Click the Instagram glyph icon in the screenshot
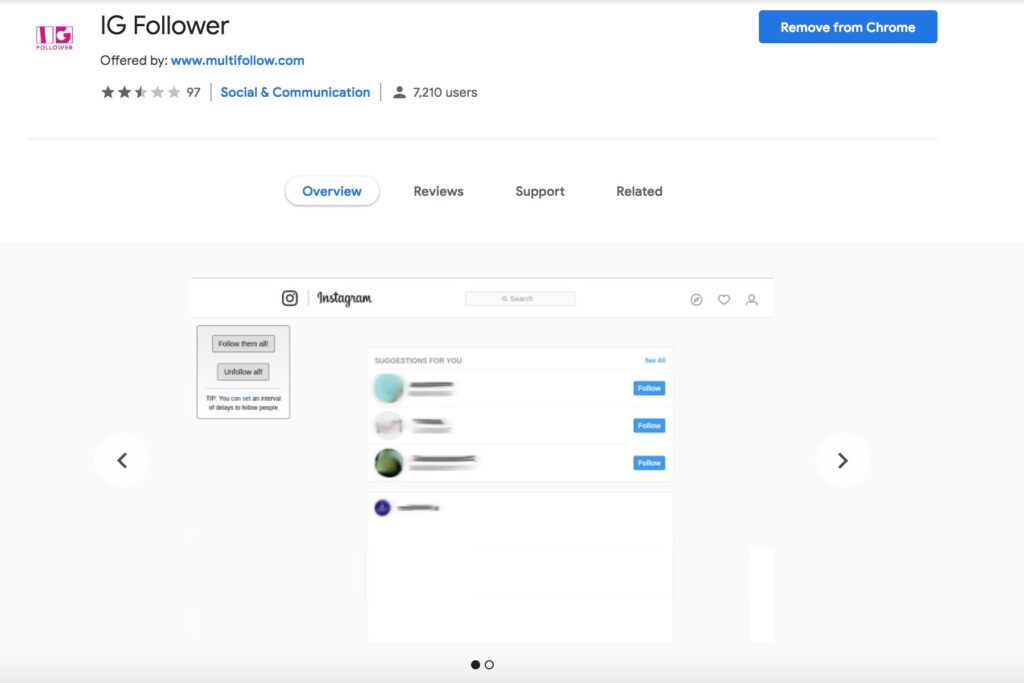1024x683 pixels. [x=289, y=297]
